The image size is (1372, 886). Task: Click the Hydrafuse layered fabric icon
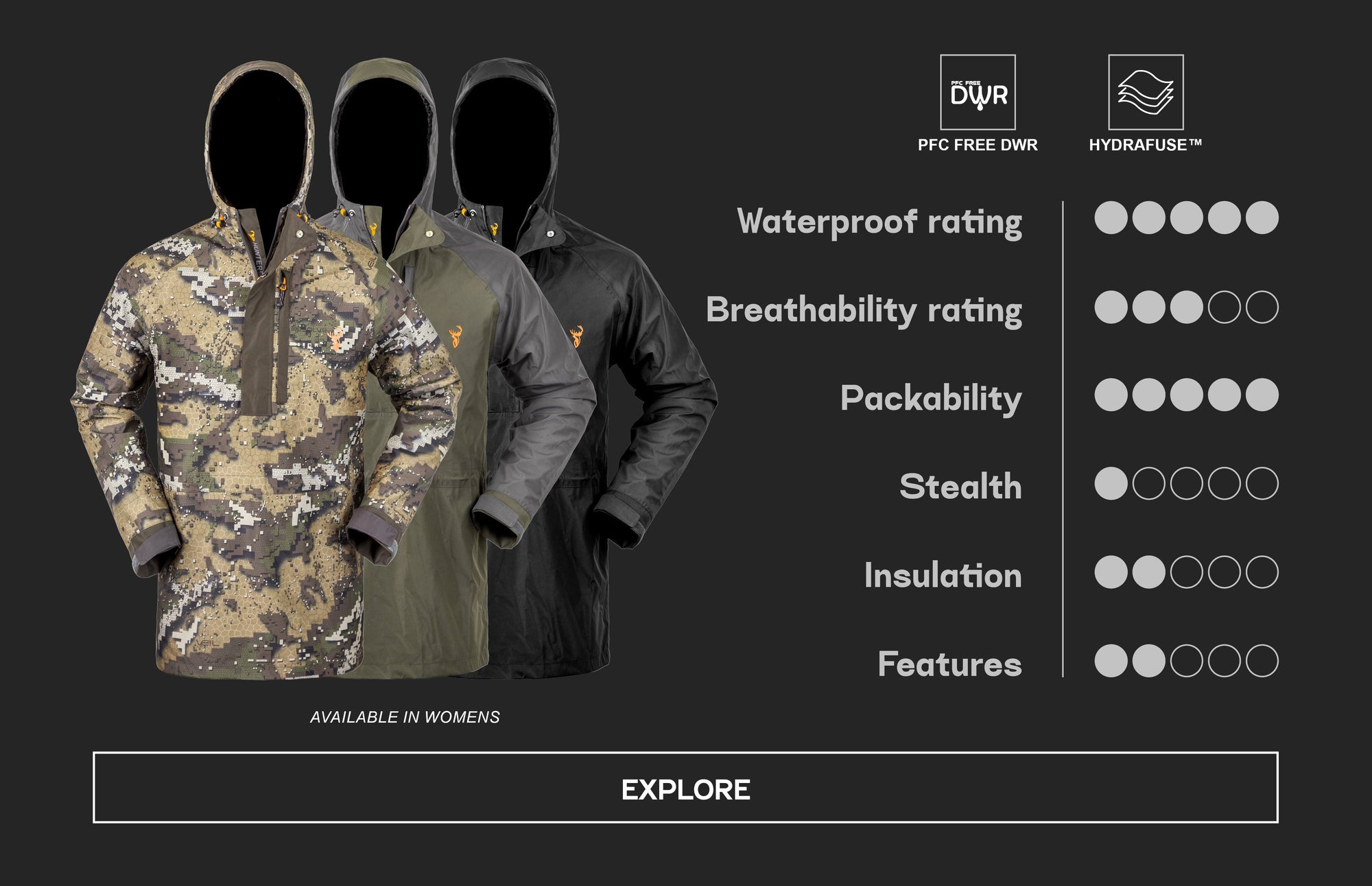1146,92
